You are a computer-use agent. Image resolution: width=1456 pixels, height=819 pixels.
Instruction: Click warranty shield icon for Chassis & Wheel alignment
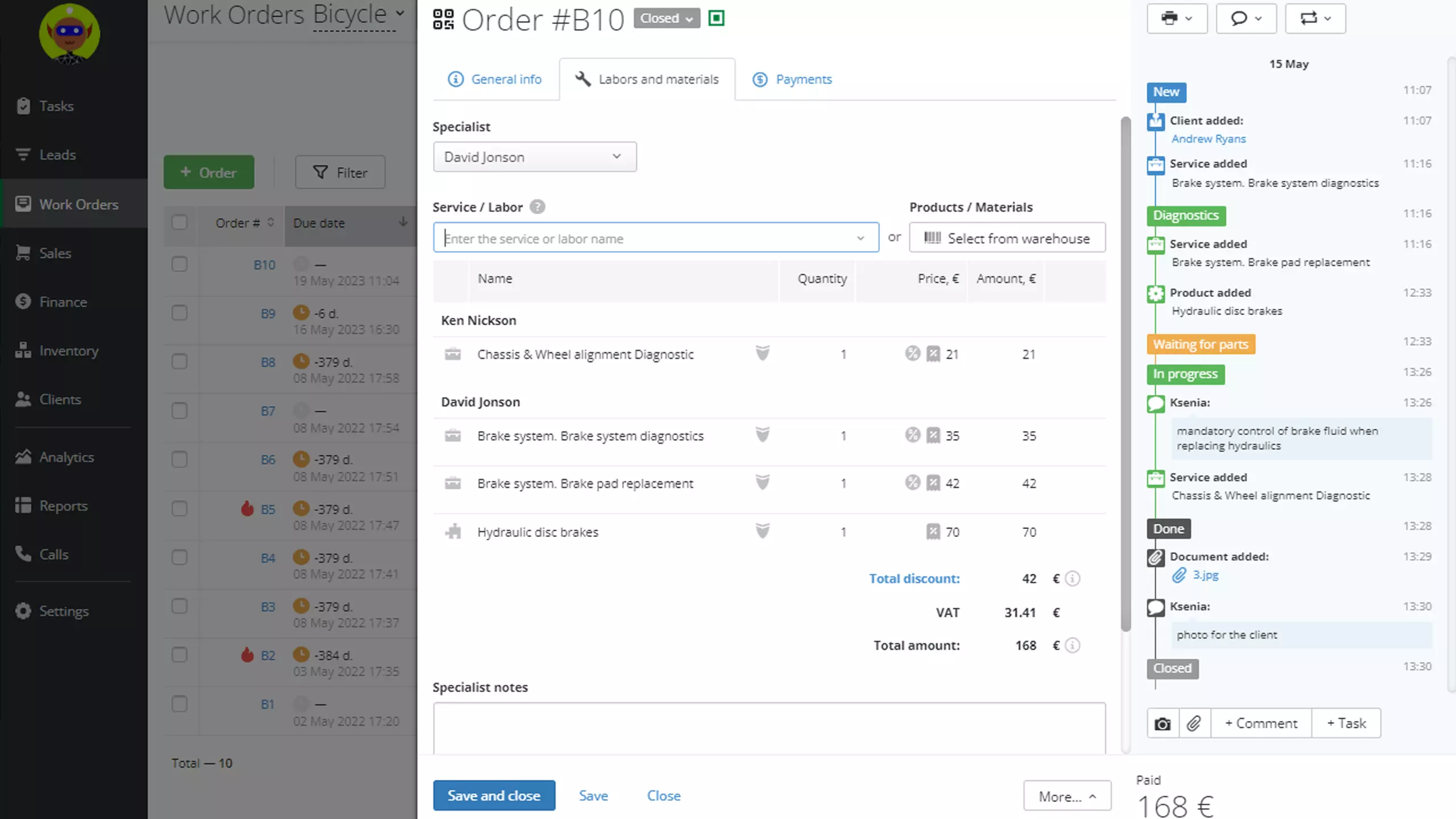tap(762, 353)
